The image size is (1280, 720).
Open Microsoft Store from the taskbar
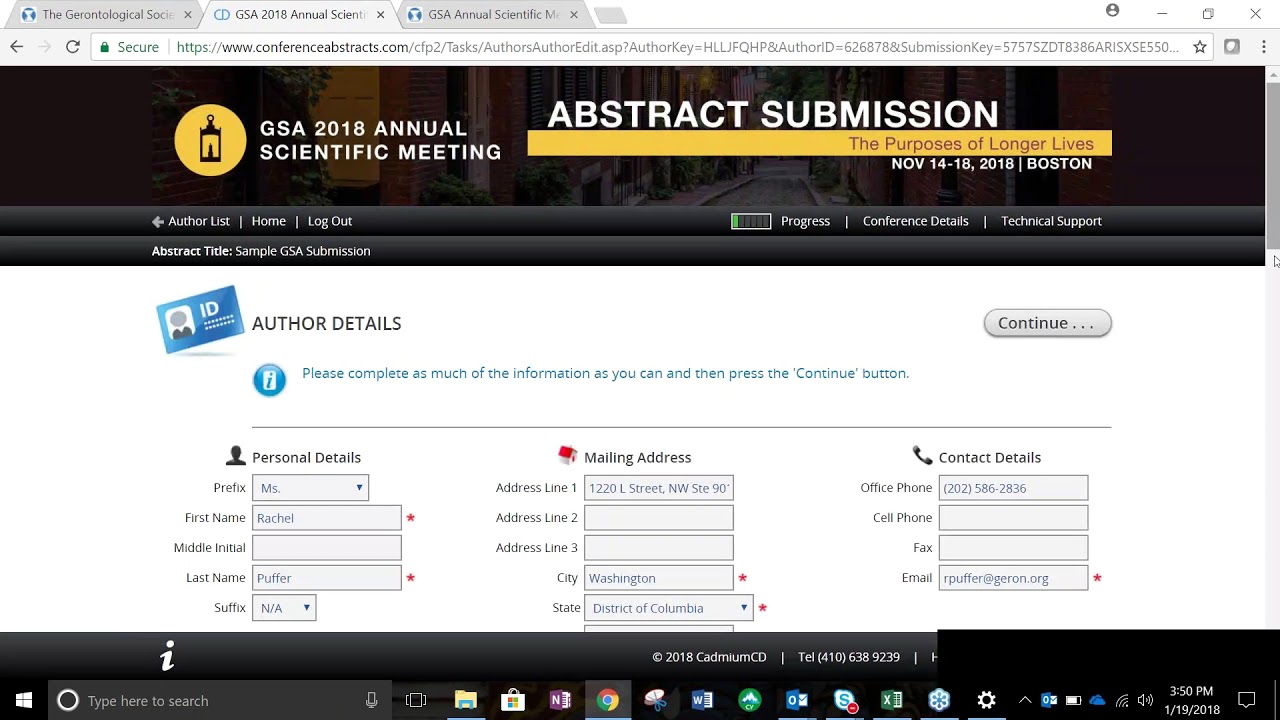point(513,700)
